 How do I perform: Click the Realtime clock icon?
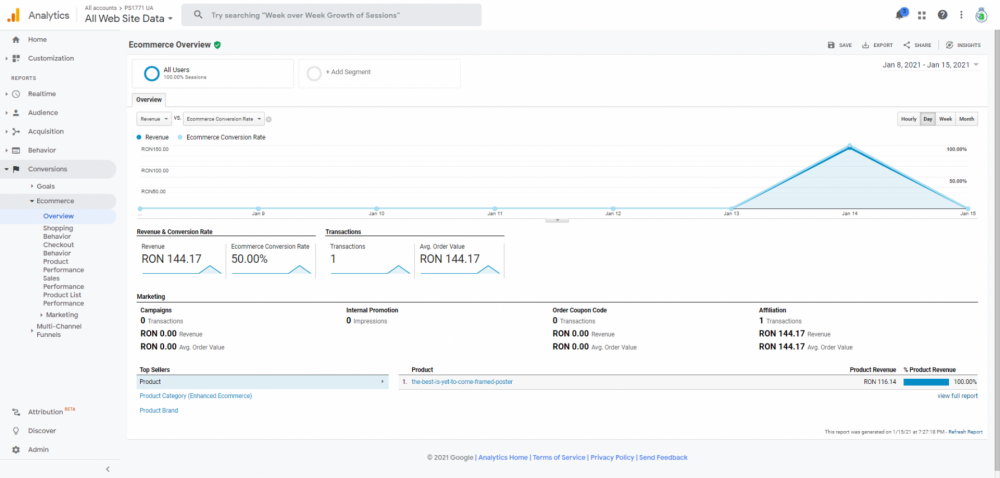[16, 94]
